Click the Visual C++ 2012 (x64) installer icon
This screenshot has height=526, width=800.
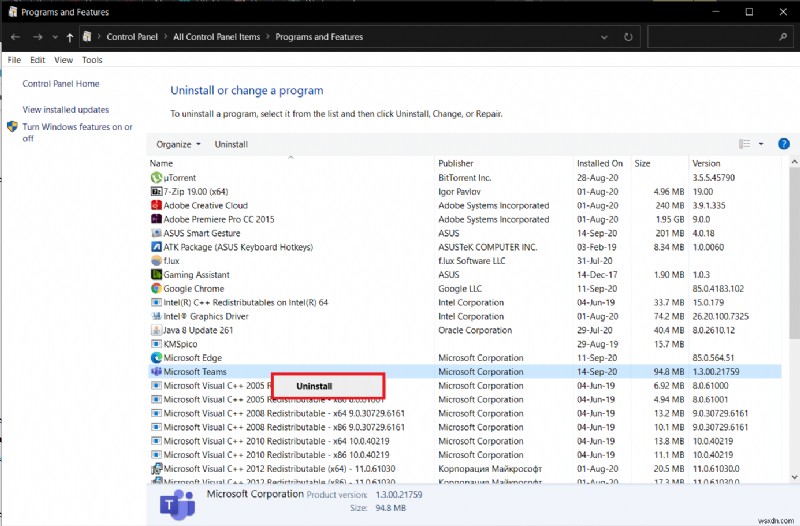(156, 468)
